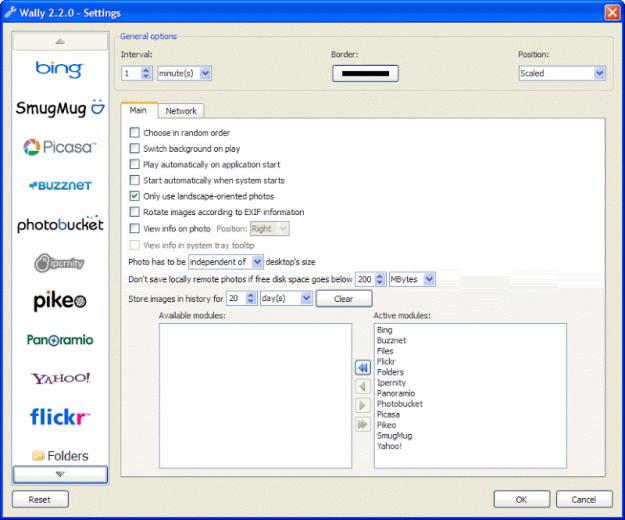Open Photobucket module in sidebar
Image resolution: width=625 pixels, height=520 pixels.
60,224
